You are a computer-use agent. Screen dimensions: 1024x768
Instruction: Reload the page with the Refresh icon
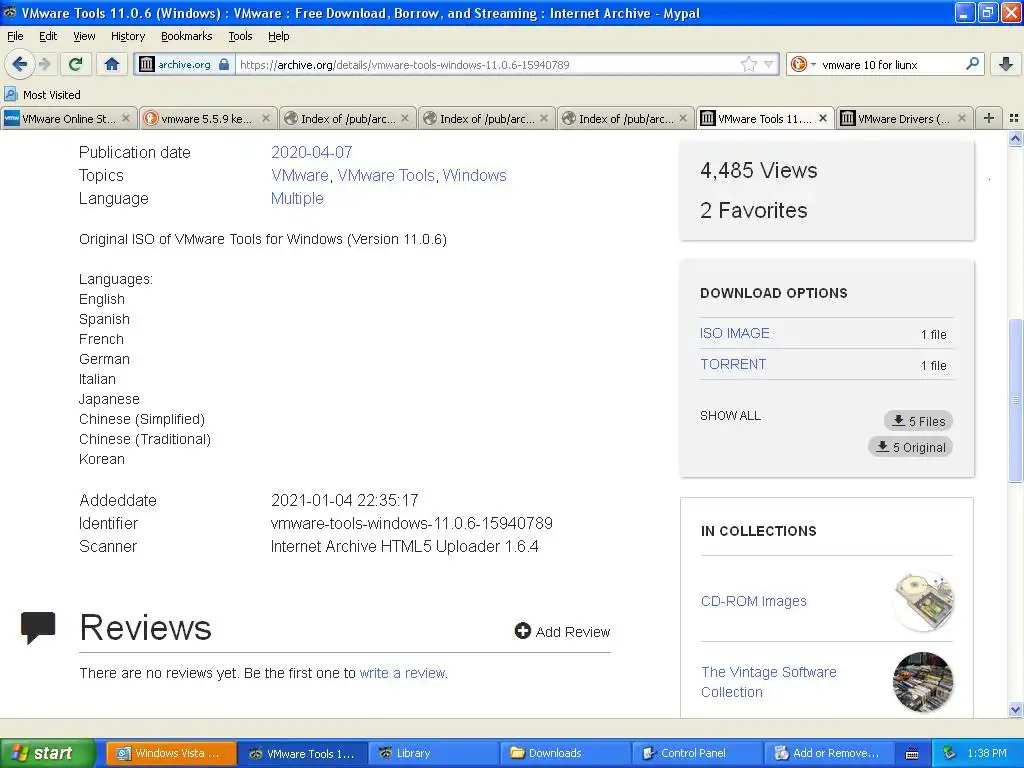pos(76,64)
